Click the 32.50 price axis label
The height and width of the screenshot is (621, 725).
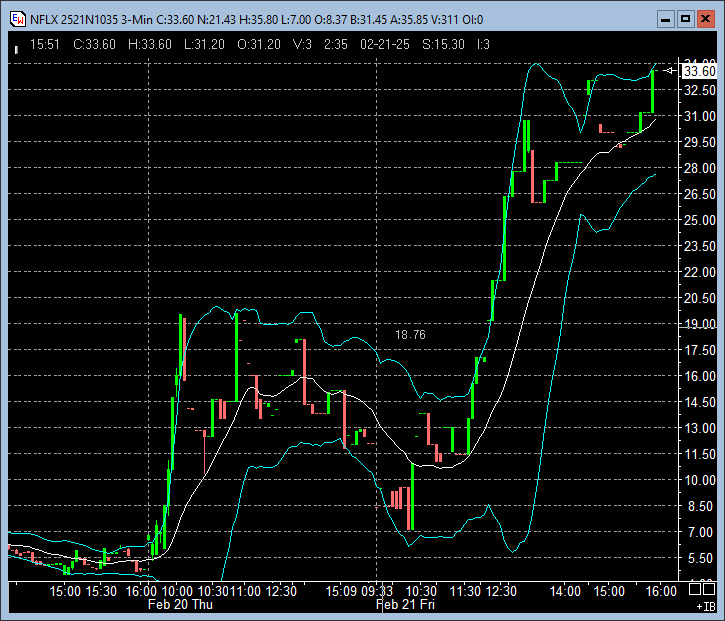point(700,90)
